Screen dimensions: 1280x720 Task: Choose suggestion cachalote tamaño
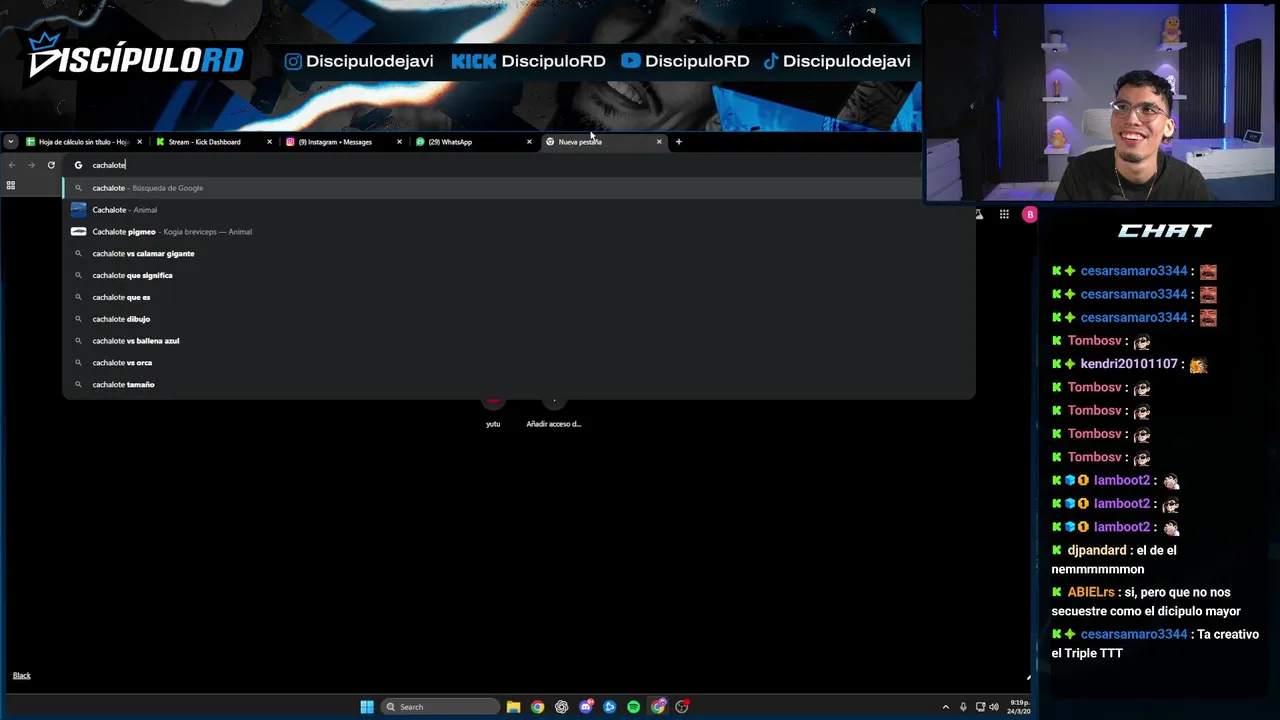pyautogui.click(x=519, y=385)
